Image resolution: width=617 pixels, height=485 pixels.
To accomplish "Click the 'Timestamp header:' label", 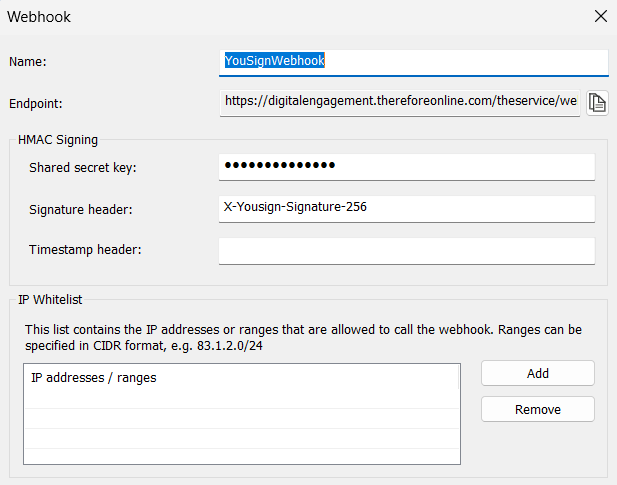I will (x=85, y=250).
